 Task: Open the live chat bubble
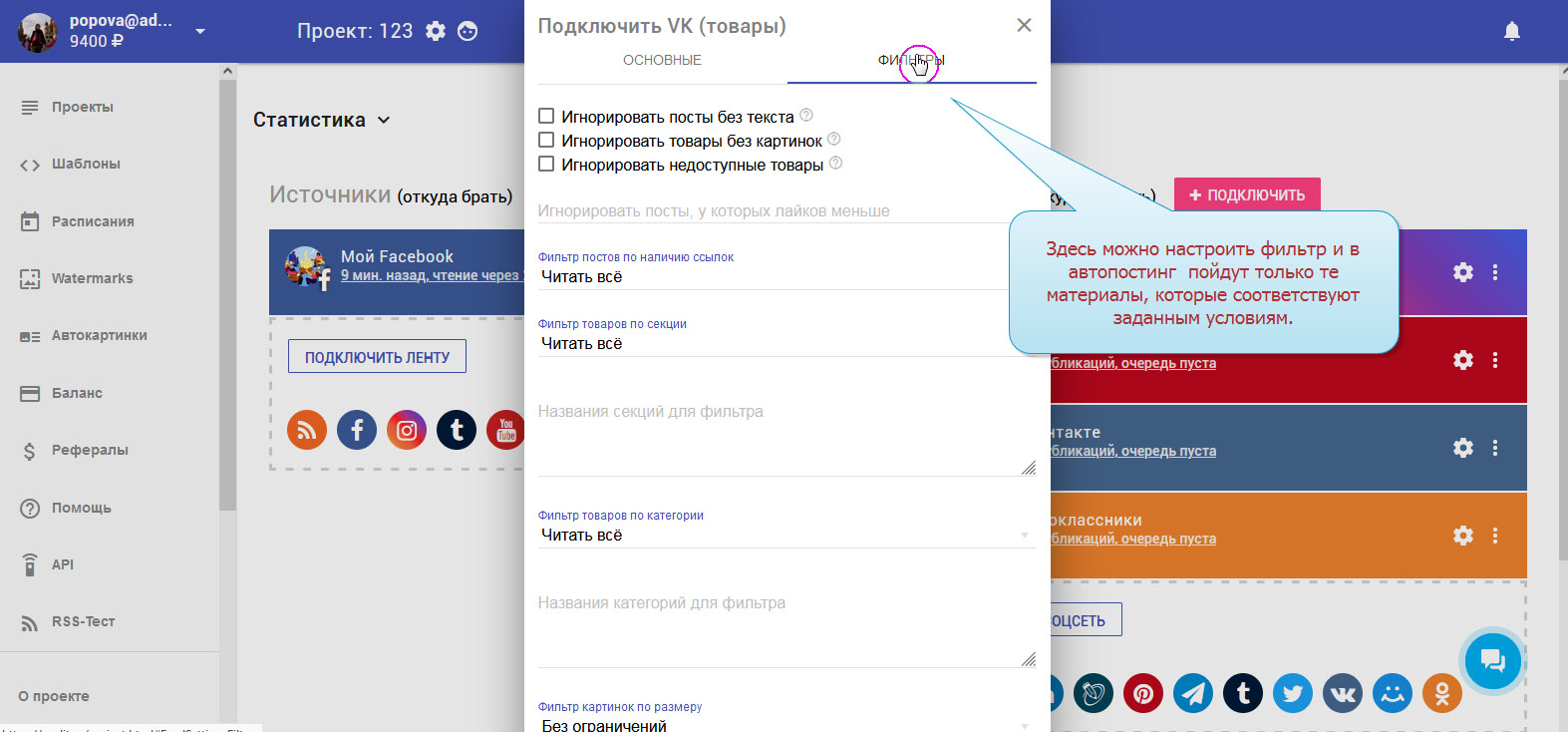1492,660
